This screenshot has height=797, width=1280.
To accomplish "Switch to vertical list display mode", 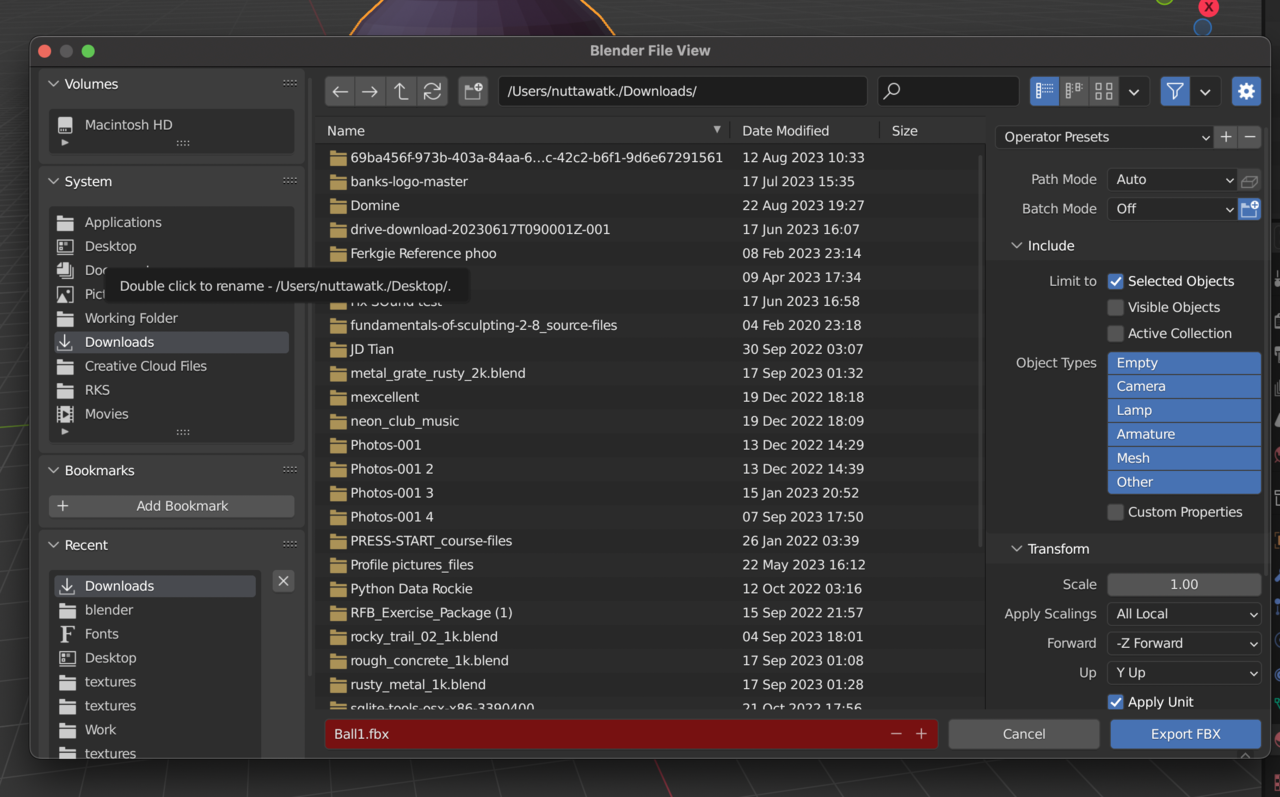I will 1045,91.
